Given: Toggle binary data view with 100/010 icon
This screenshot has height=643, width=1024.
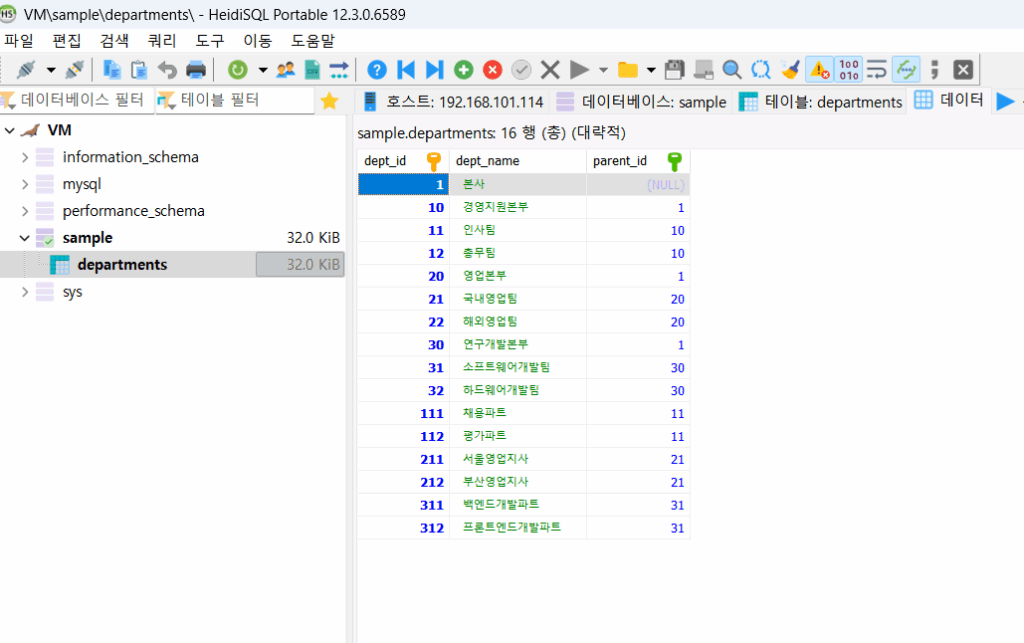Looking at the screenshot, I should (849, 69).
